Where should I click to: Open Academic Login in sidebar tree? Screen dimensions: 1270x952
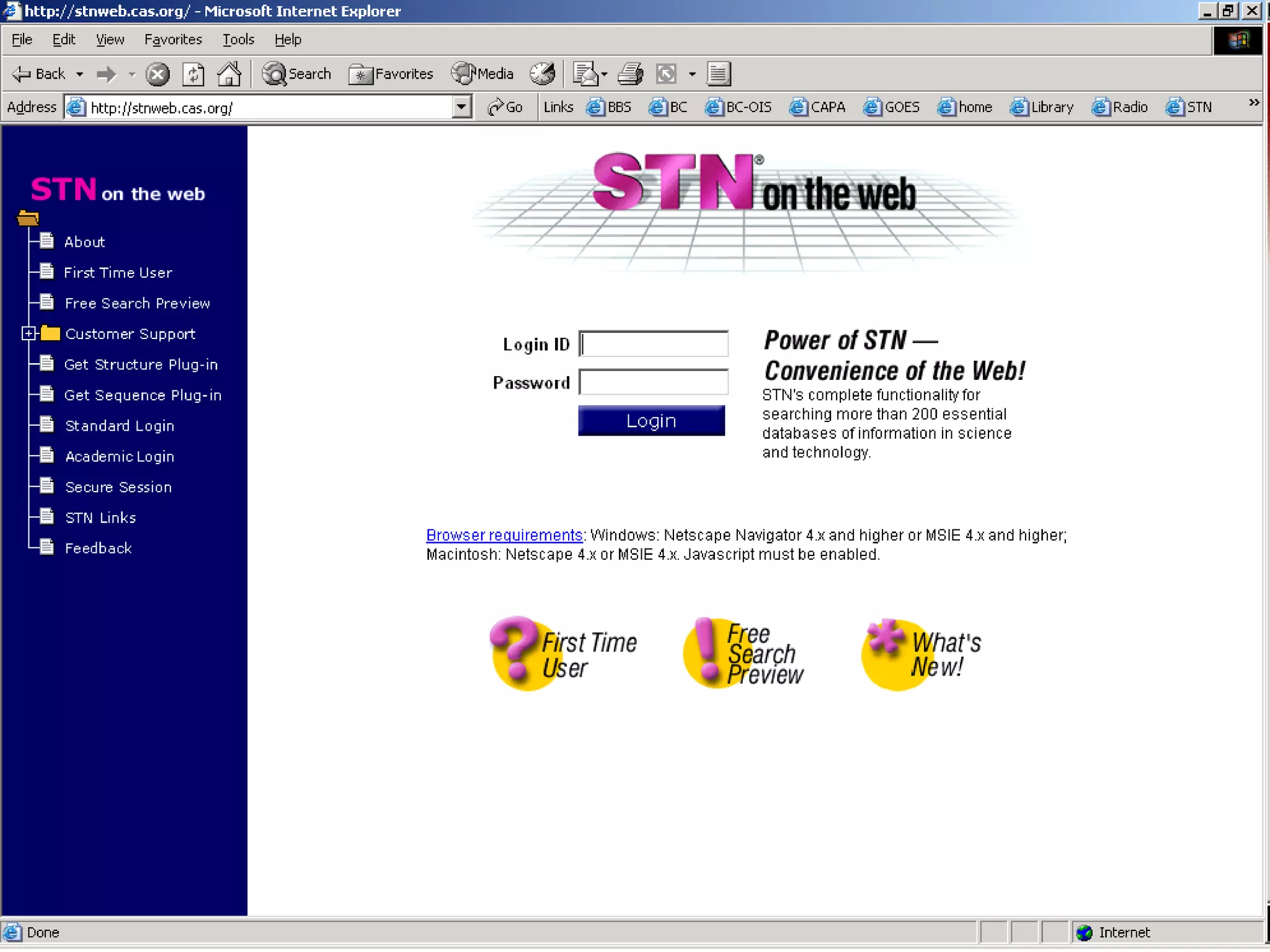tap(120, 457)
